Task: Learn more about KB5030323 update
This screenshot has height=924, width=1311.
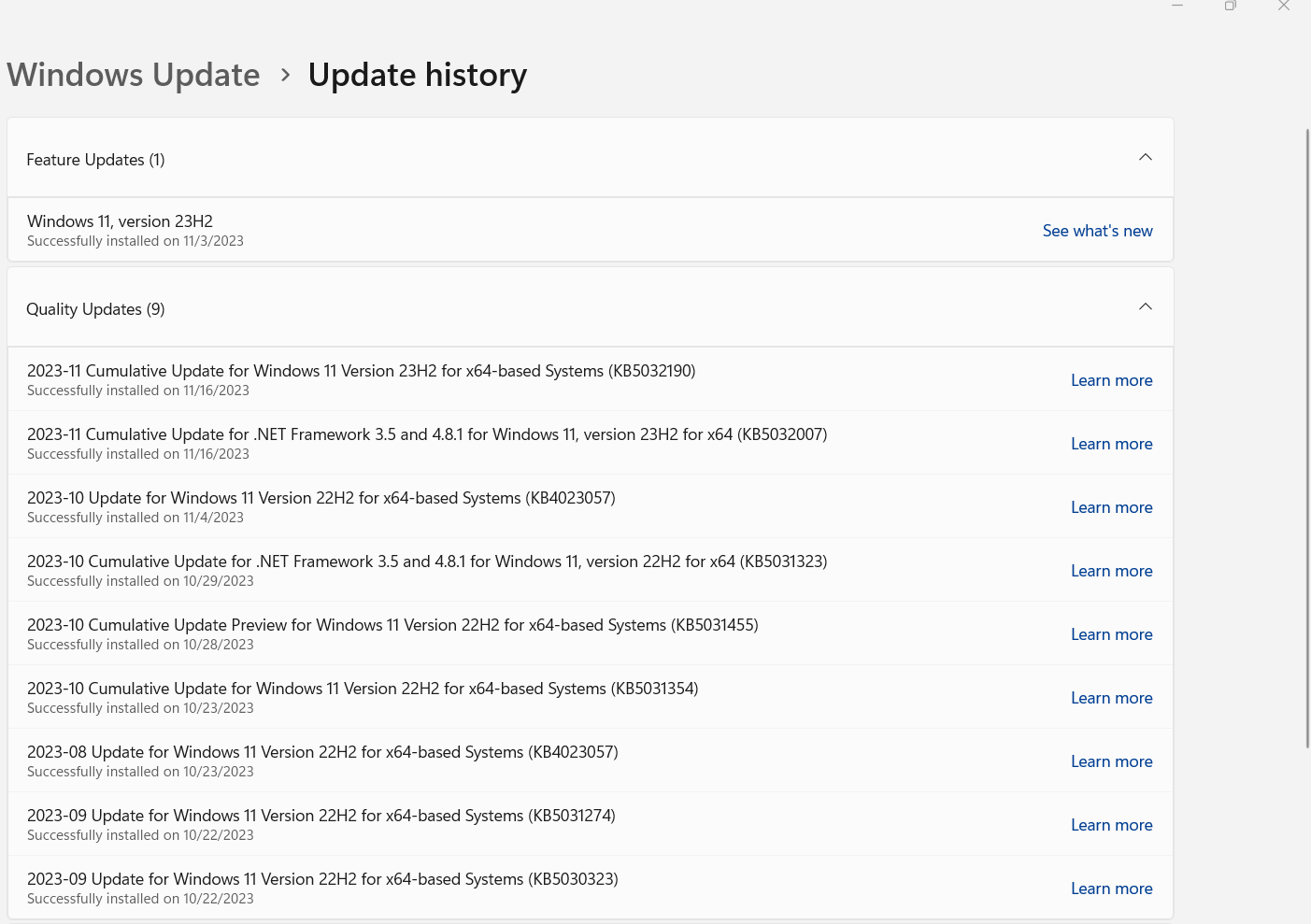Action: 1111,888
